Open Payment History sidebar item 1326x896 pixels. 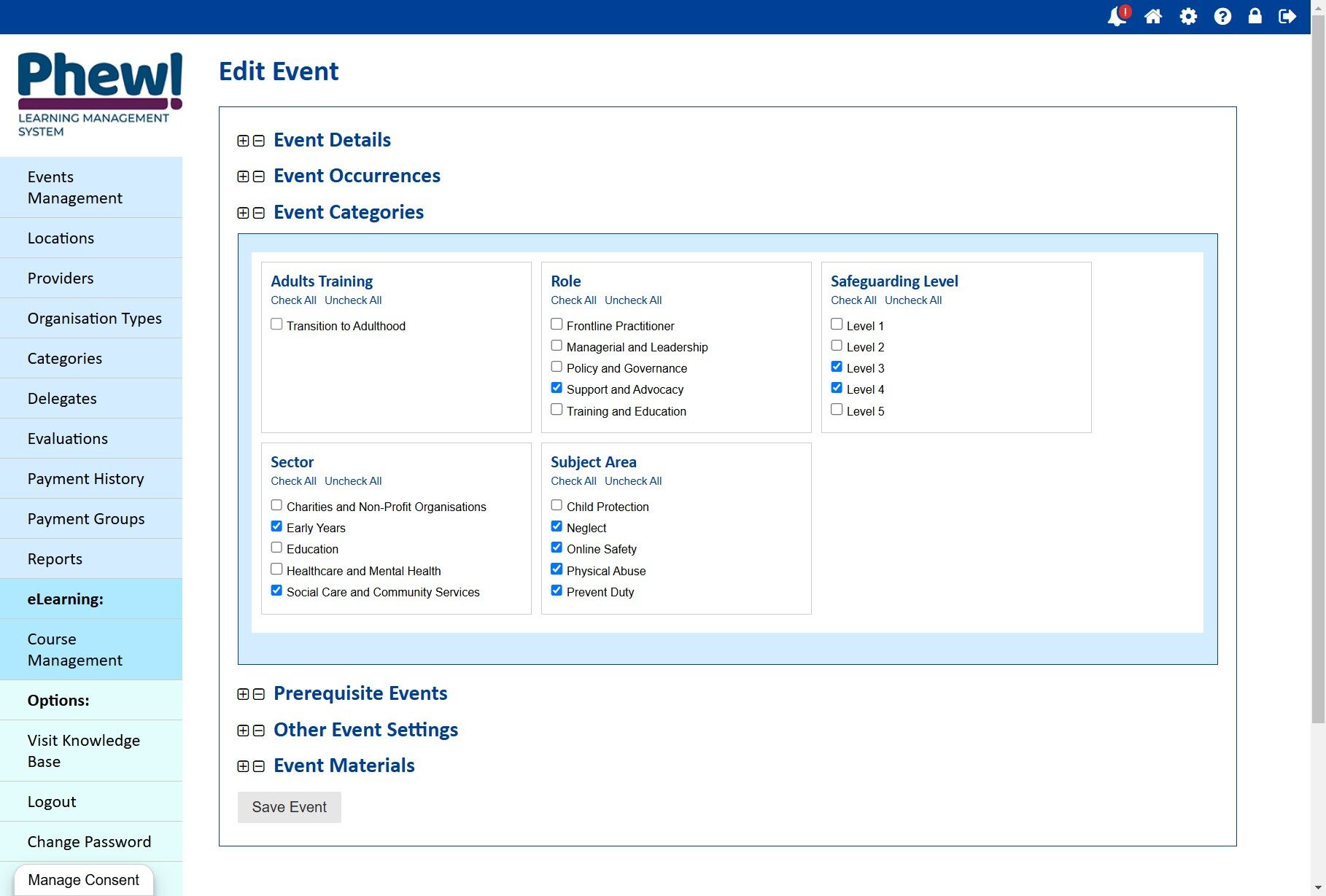click(x=91, y=479)
